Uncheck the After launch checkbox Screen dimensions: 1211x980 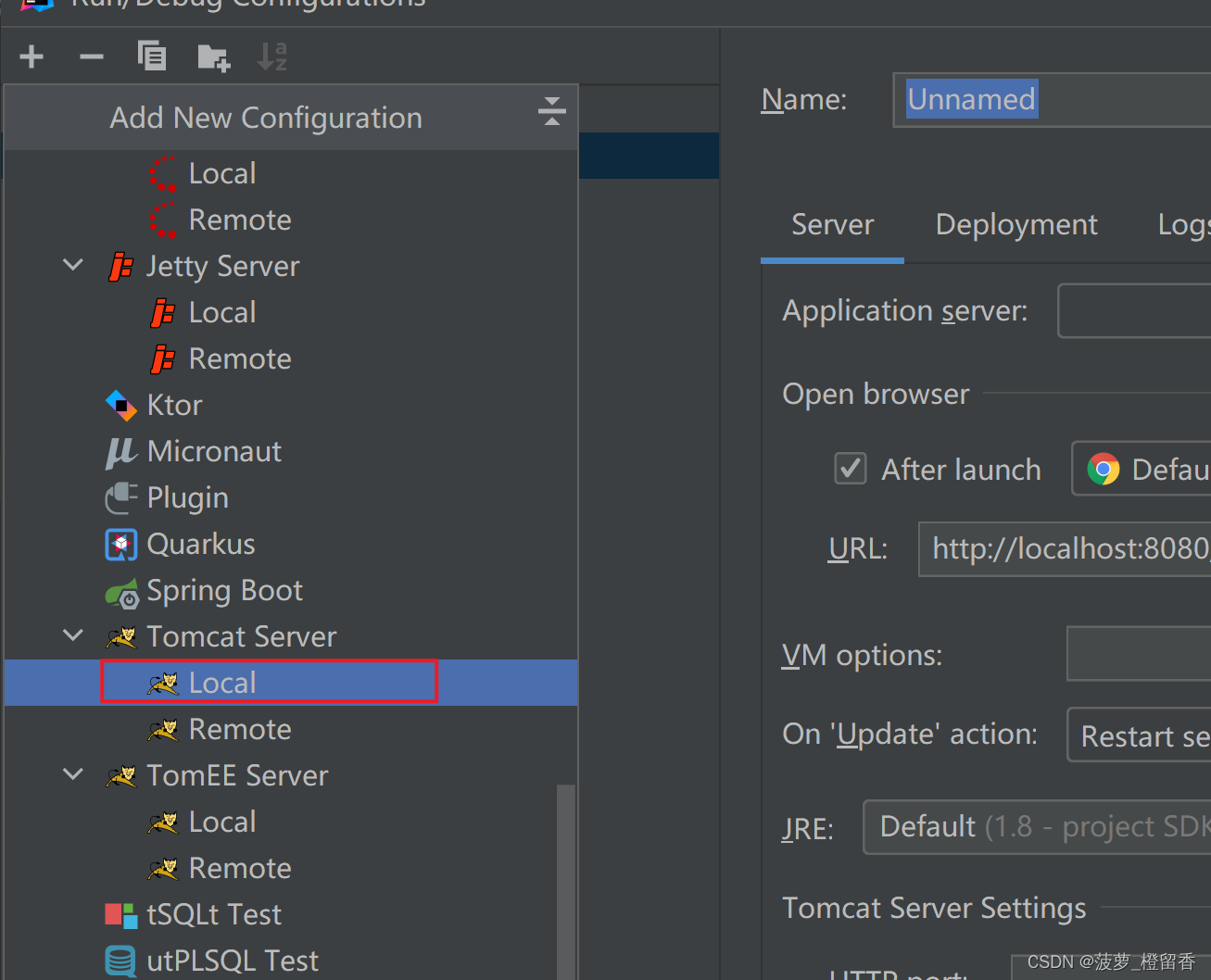click(851, 469)
